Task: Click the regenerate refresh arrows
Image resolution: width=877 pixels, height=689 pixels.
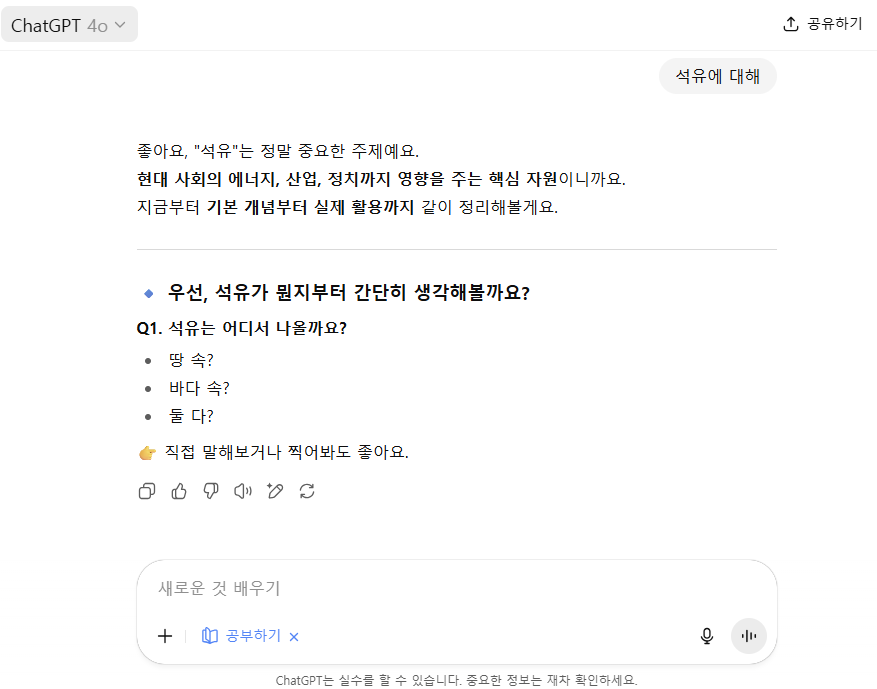Action: (307, 491)
